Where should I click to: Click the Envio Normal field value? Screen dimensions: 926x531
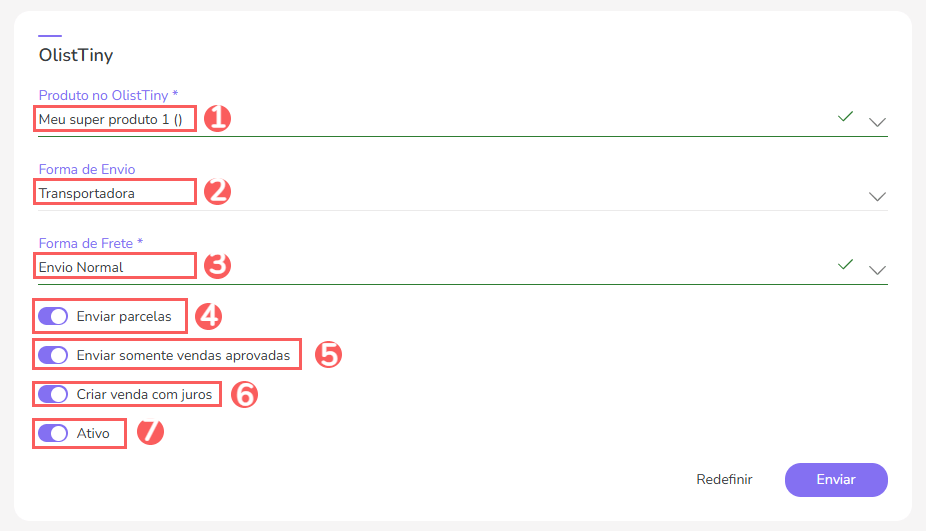tap(81, 267)
